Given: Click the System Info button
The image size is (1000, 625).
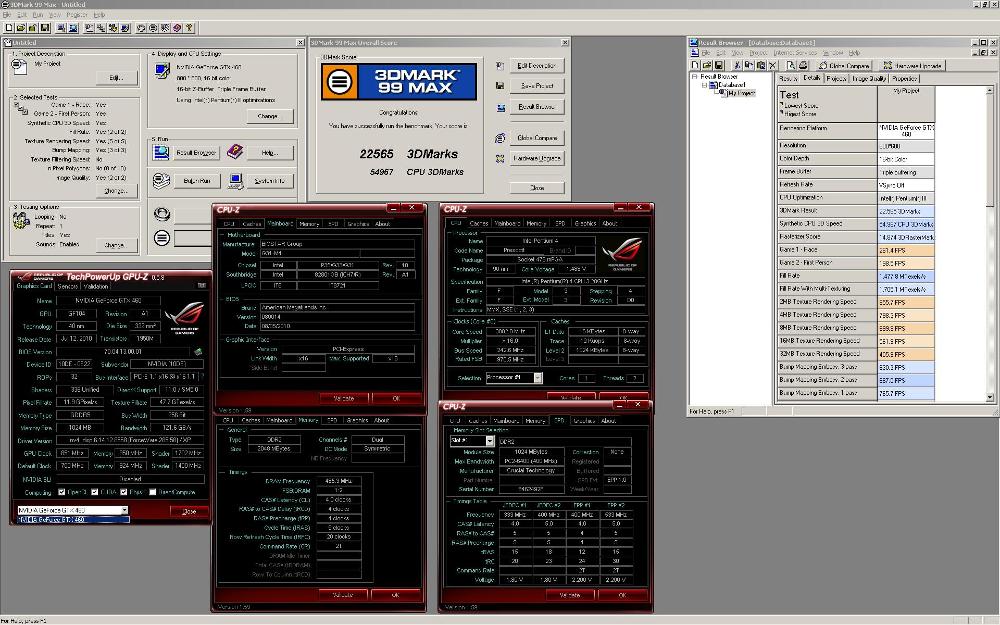Looking at the screenshot, I should click(x=270, y=181).
